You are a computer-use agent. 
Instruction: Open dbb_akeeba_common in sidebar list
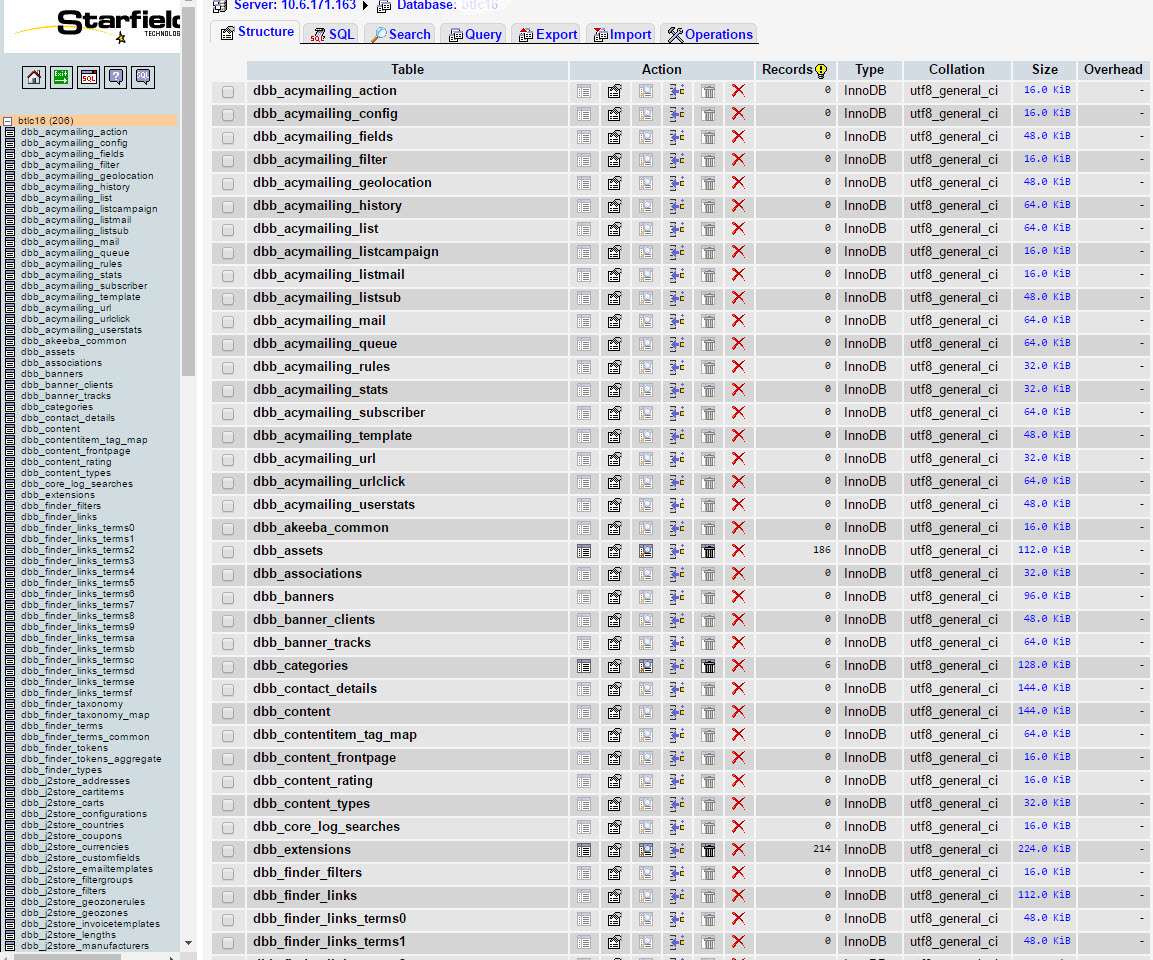click(x=74, y=341)
